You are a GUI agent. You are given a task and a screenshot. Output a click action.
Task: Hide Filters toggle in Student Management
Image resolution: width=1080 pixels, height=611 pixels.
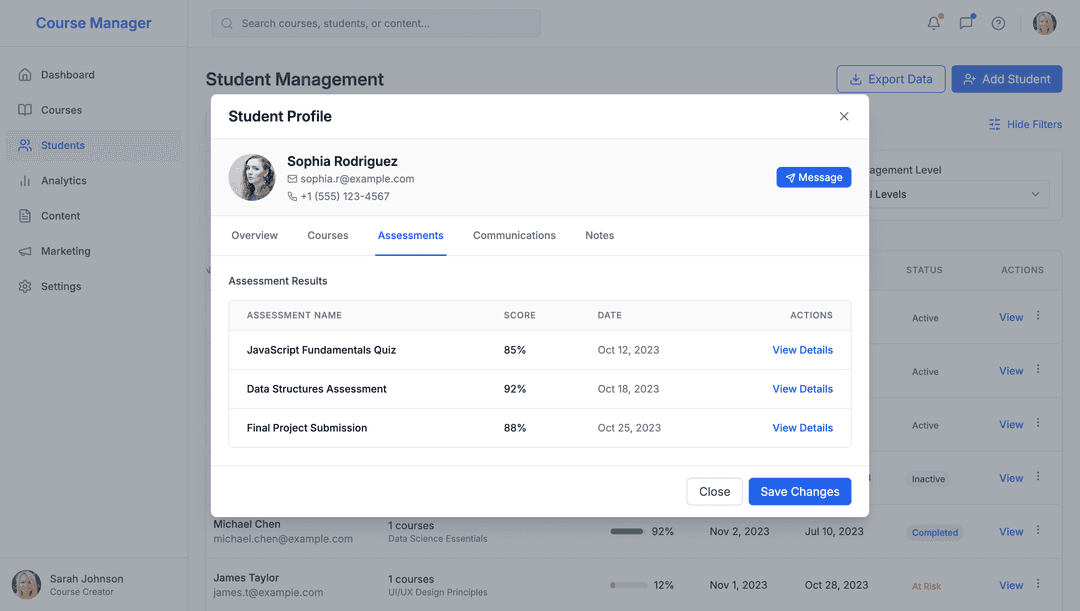tap(1025, 125)
